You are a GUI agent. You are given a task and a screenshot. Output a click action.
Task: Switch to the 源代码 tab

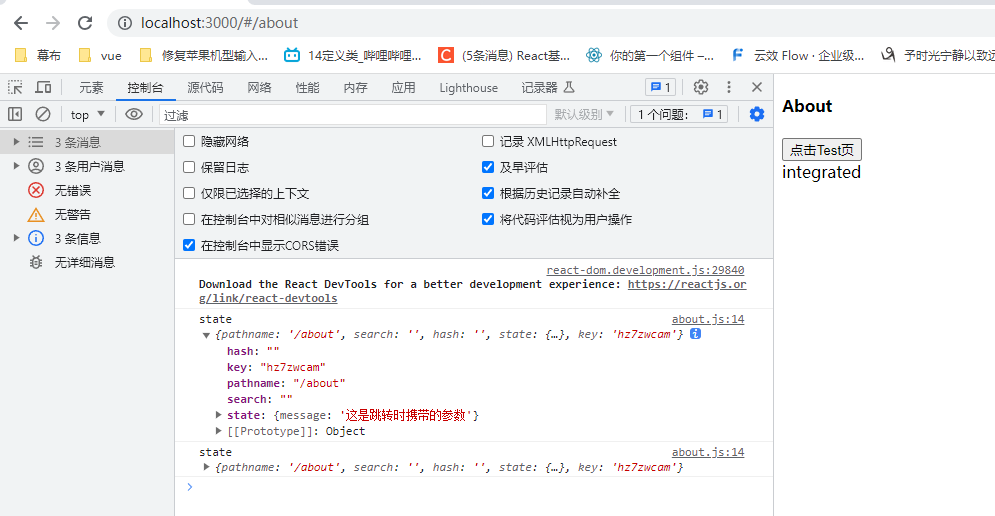[x=205, y=88]
